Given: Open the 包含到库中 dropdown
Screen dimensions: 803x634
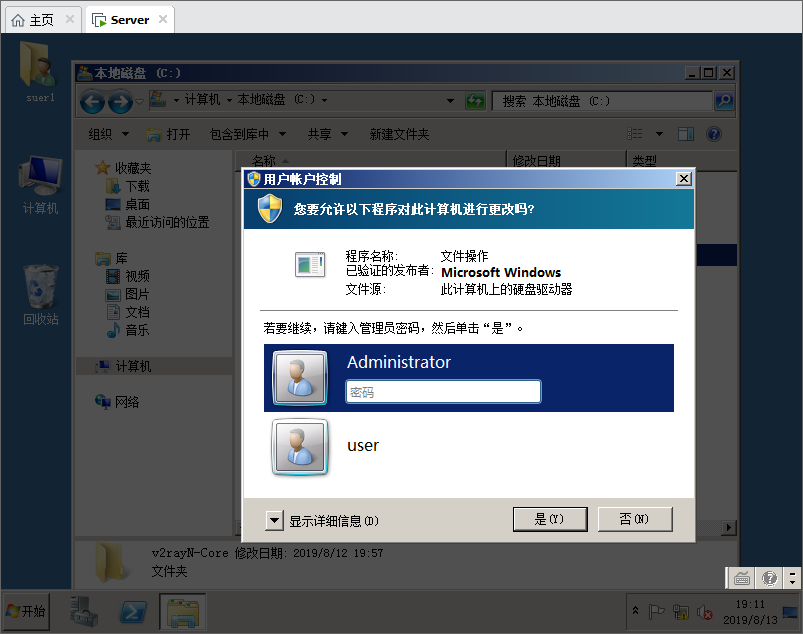Looking at the screenshot, I should point(248,134).
